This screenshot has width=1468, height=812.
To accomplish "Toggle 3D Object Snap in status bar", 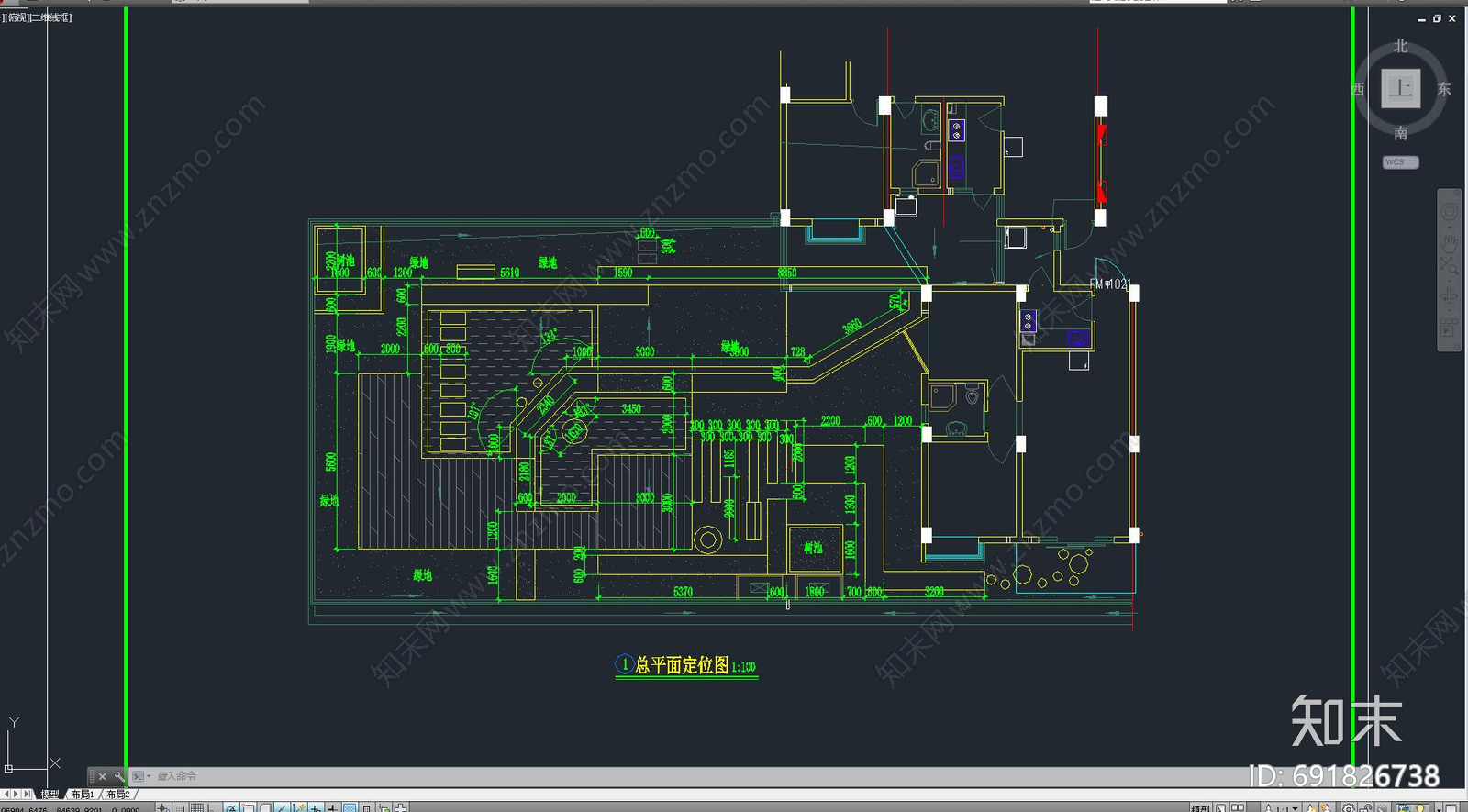I will click(x=265, y=807).
